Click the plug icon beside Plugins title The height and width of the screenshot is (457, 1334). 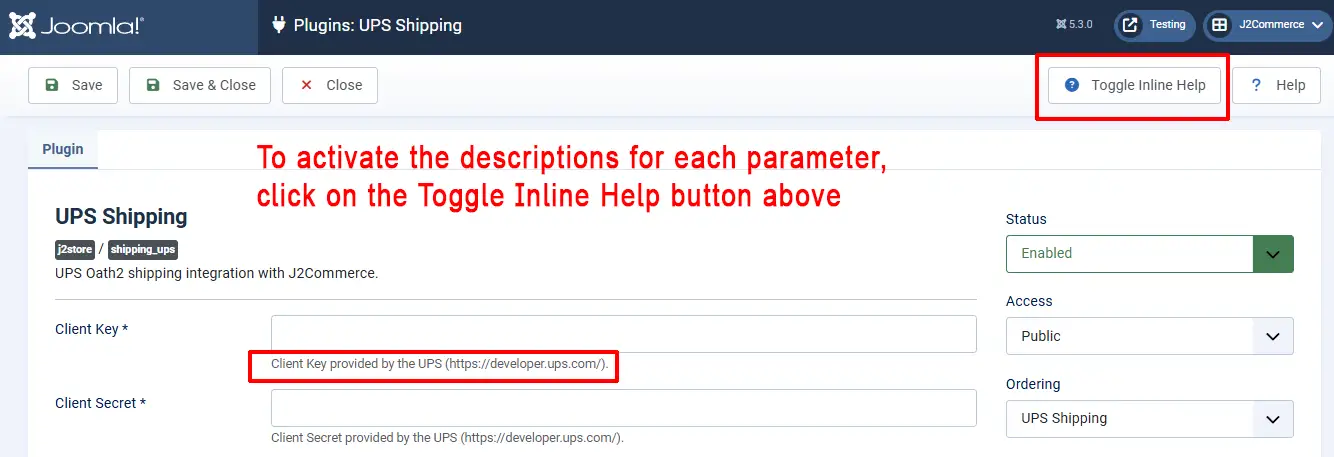click(278, 25)
